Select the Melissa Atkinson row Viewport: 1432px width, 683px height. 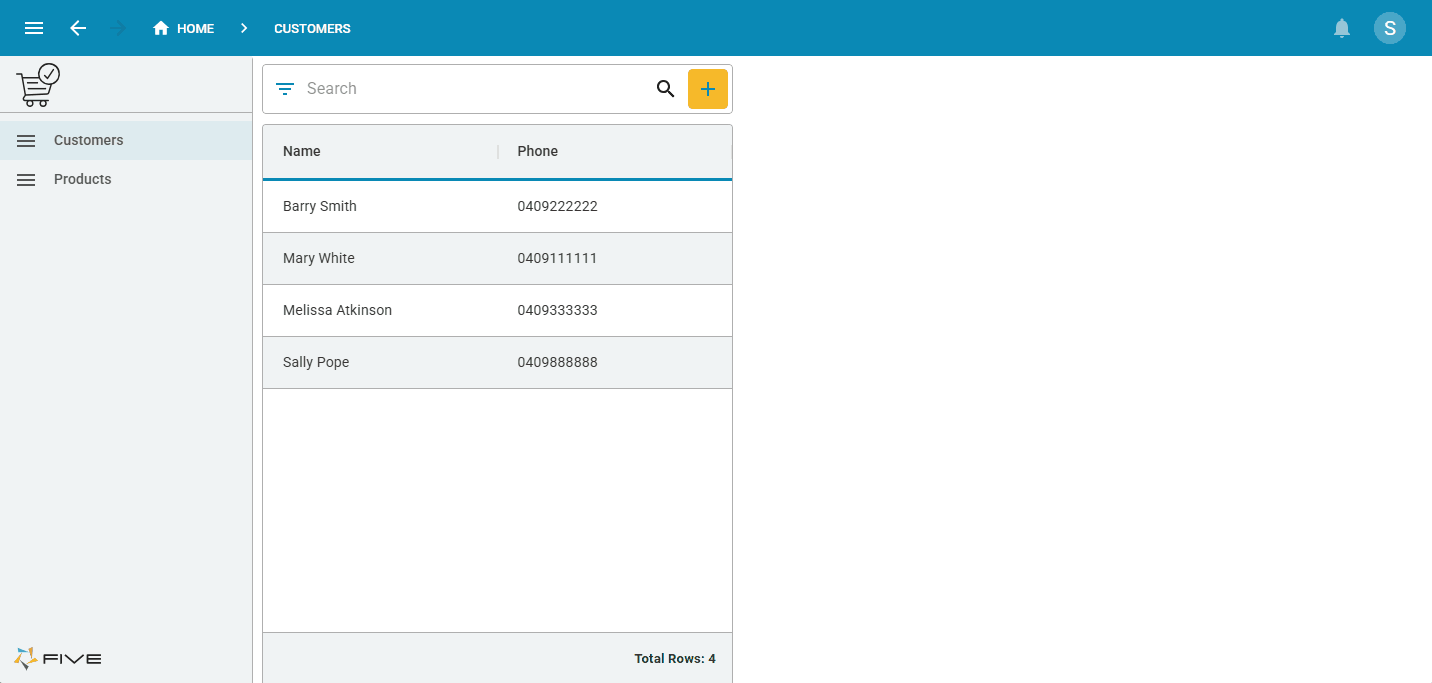click(x=337, y=311)
